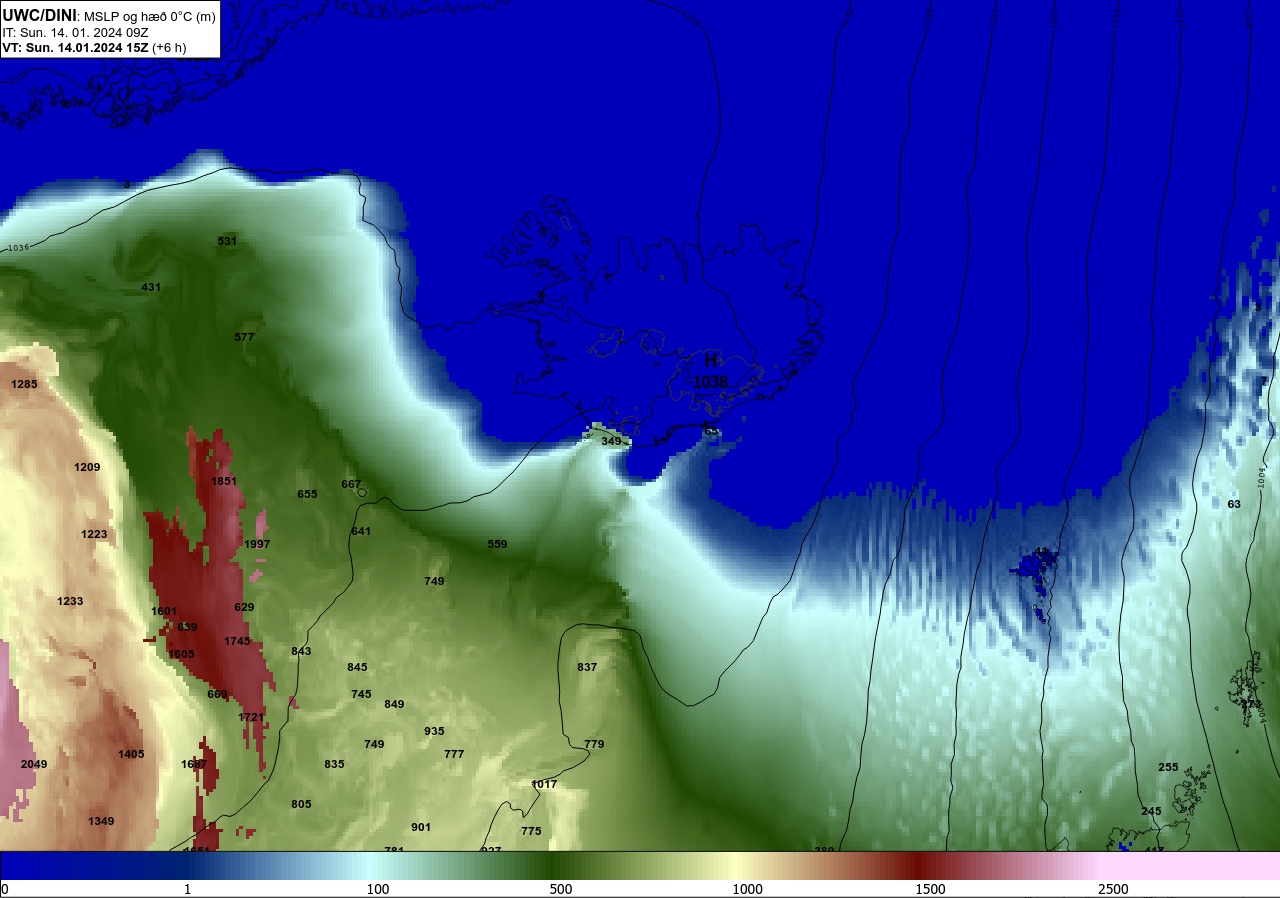1280x898 pixels.
Task: Click the 1851 value in the red area
Action: pos(224,481)
